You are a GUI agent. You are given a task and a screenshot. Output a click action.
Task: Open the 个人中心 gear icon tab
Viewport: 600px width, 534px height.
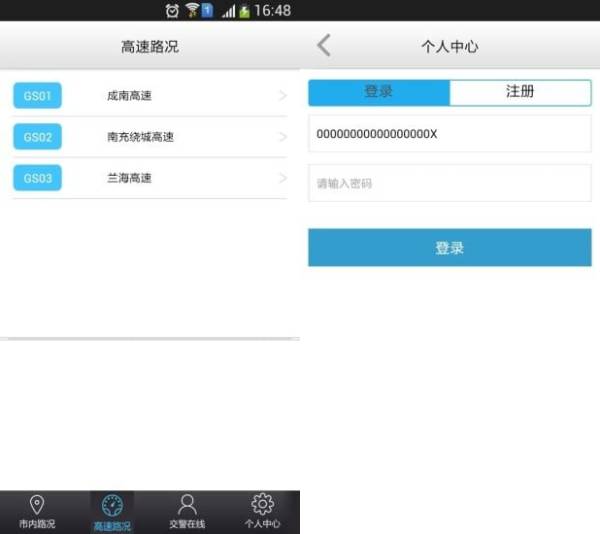262,512
